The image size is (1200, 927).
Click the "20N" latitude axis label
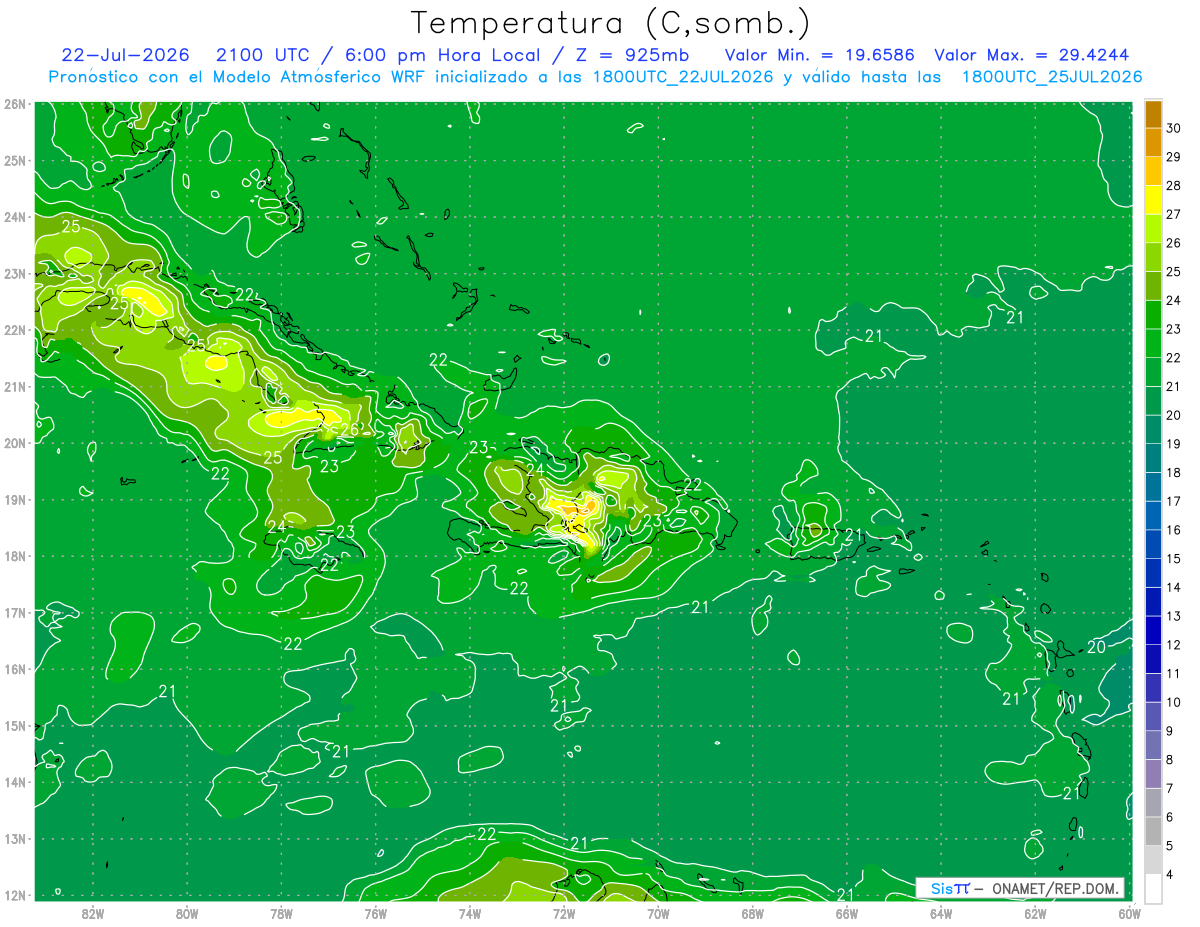point(14,443)
